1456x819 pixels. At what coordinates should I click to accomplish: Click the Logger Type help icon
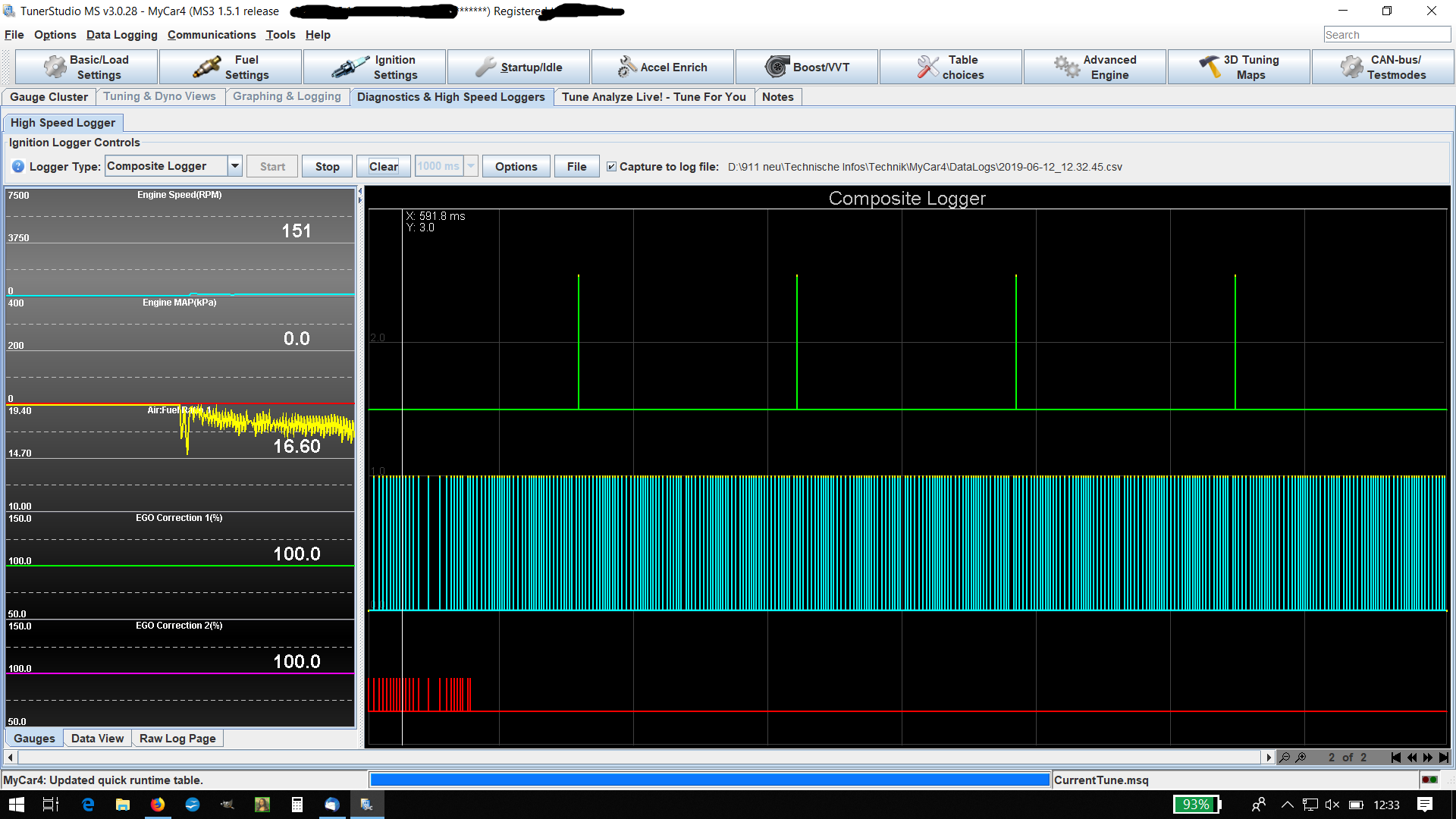click(x=18, y=167)
